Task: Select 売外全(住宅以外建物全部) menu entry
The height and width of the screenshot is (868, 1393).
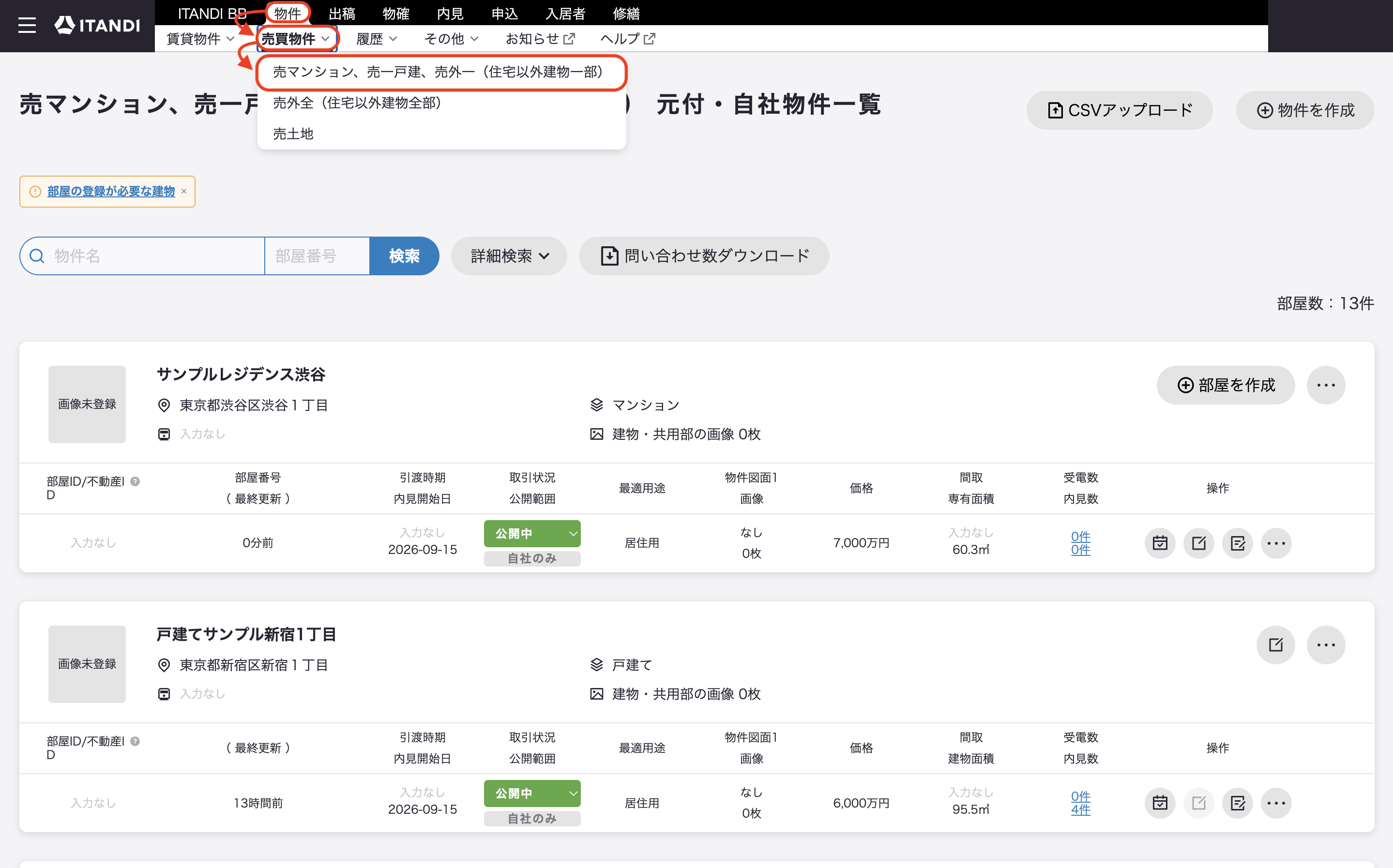Action: (441, 103)
